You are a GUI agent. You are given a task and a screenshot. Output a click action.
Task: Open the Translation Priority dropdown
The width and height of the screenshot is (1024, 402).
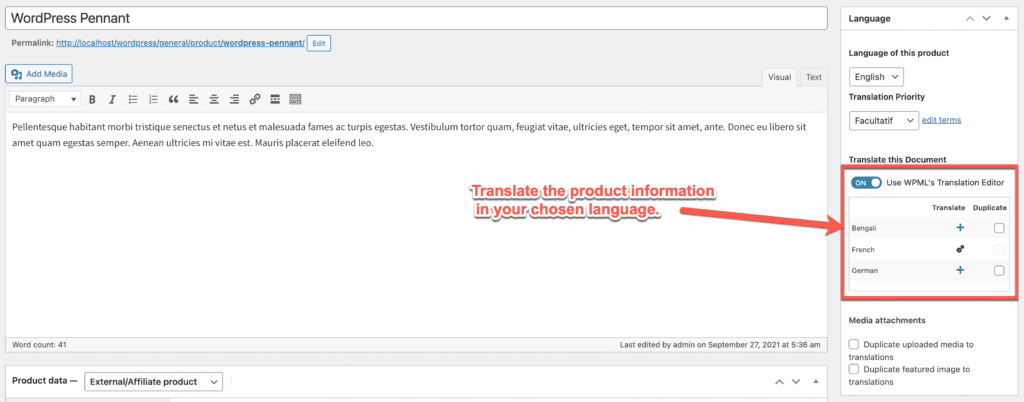[884, 120]
